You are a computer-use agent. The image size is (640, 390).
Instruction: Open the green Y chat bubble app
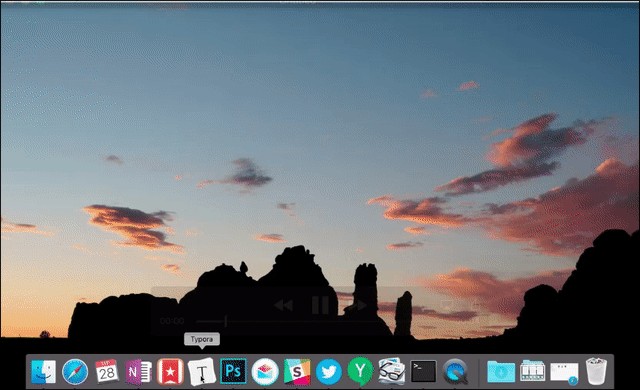pos(360,371)
